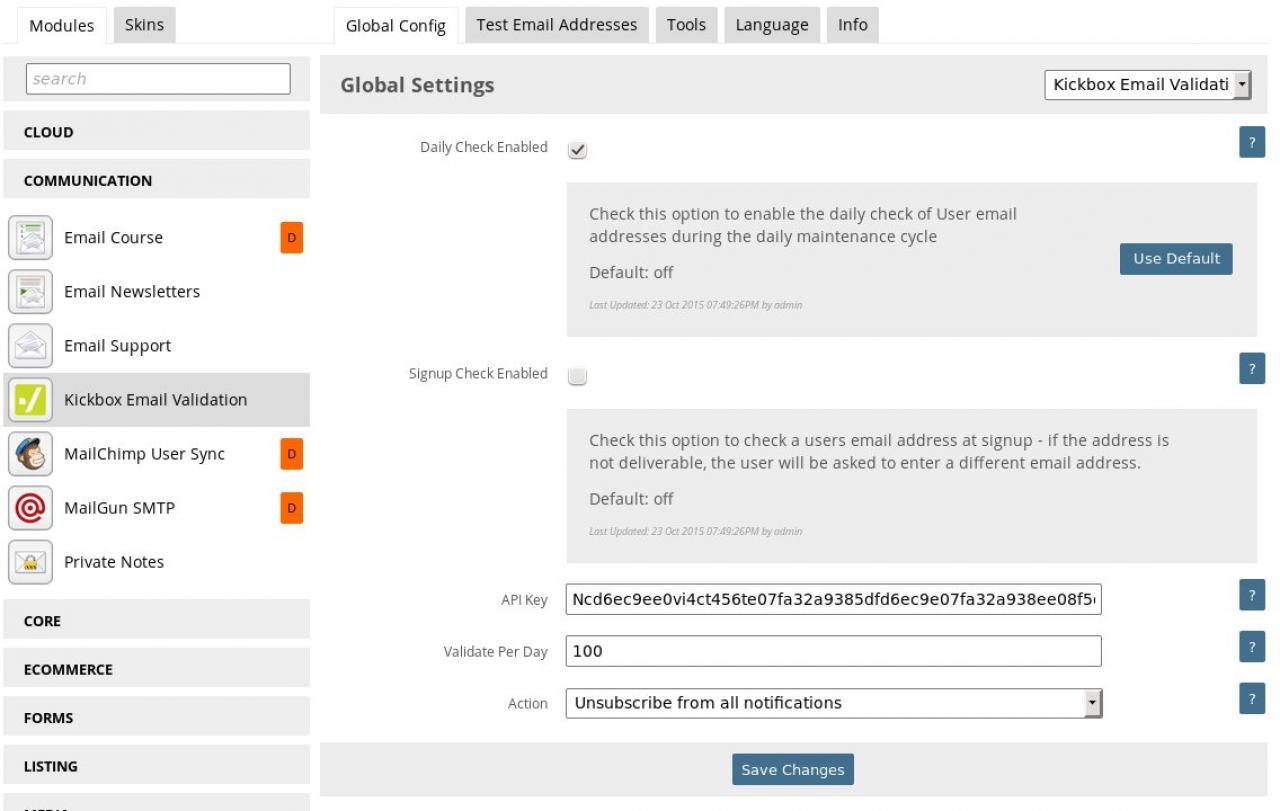
Task: Open the Email Course module icon
Action: pyautogui.click(x=30, y=238)
